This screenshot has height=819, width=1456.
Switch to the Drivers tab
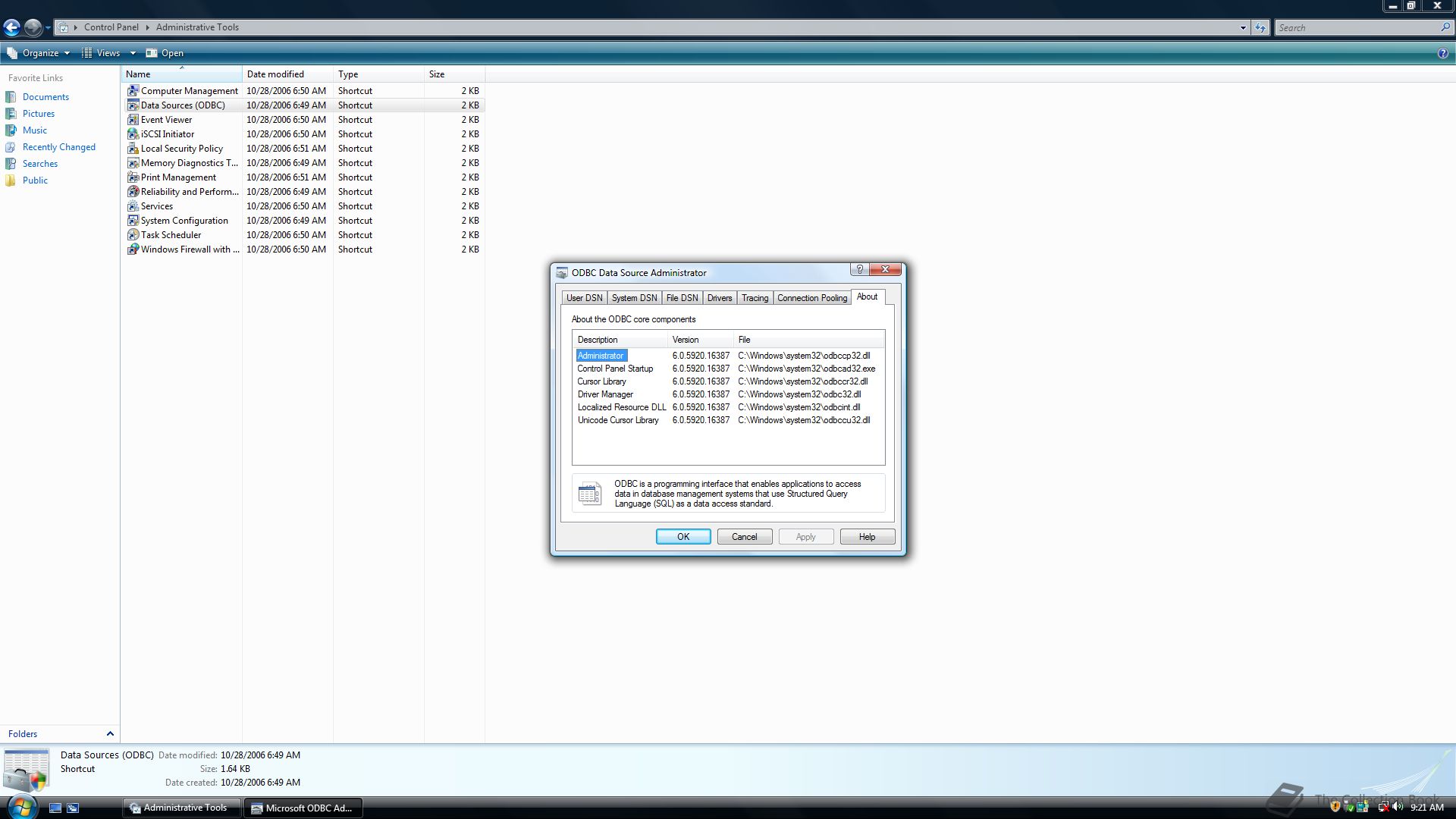point(720,298)
